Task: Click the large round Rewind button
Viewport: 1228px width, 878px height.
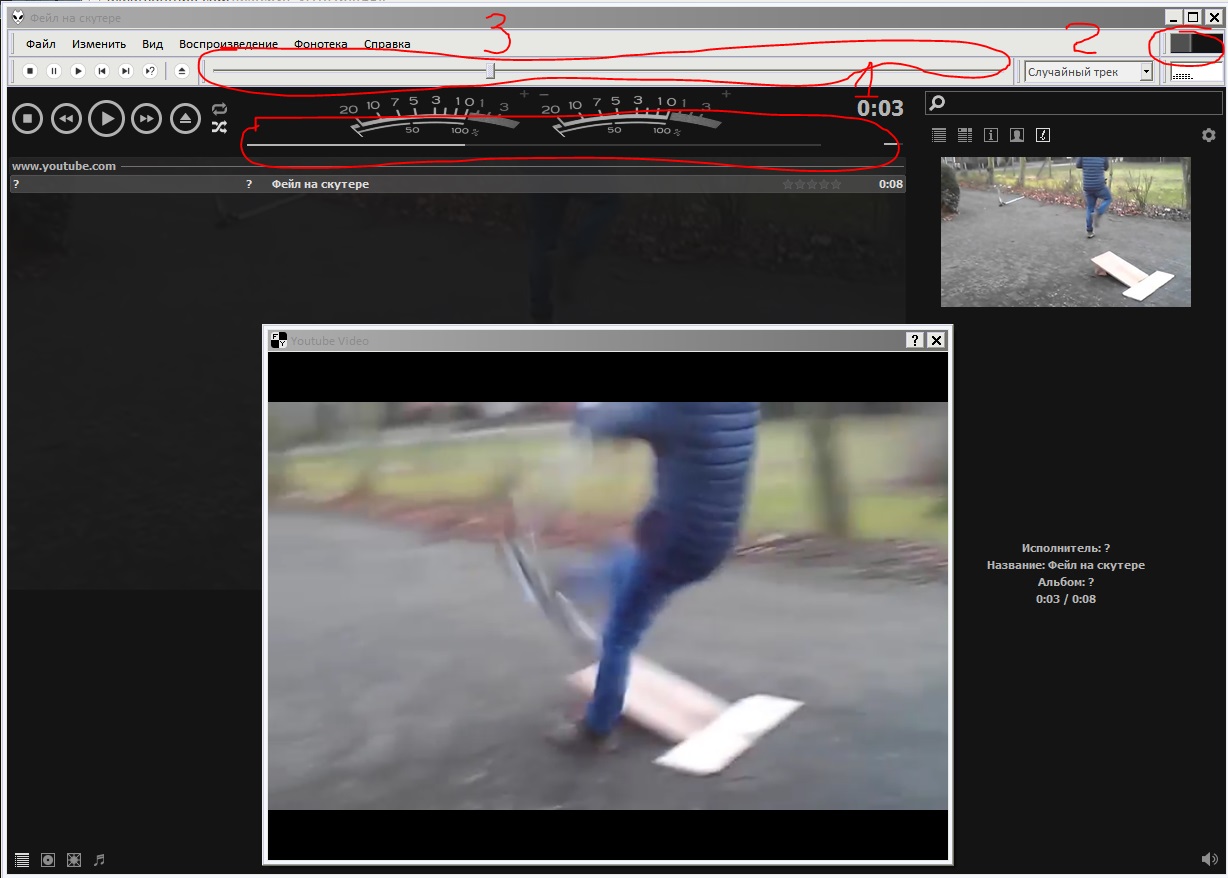Action: click(66, 119)
